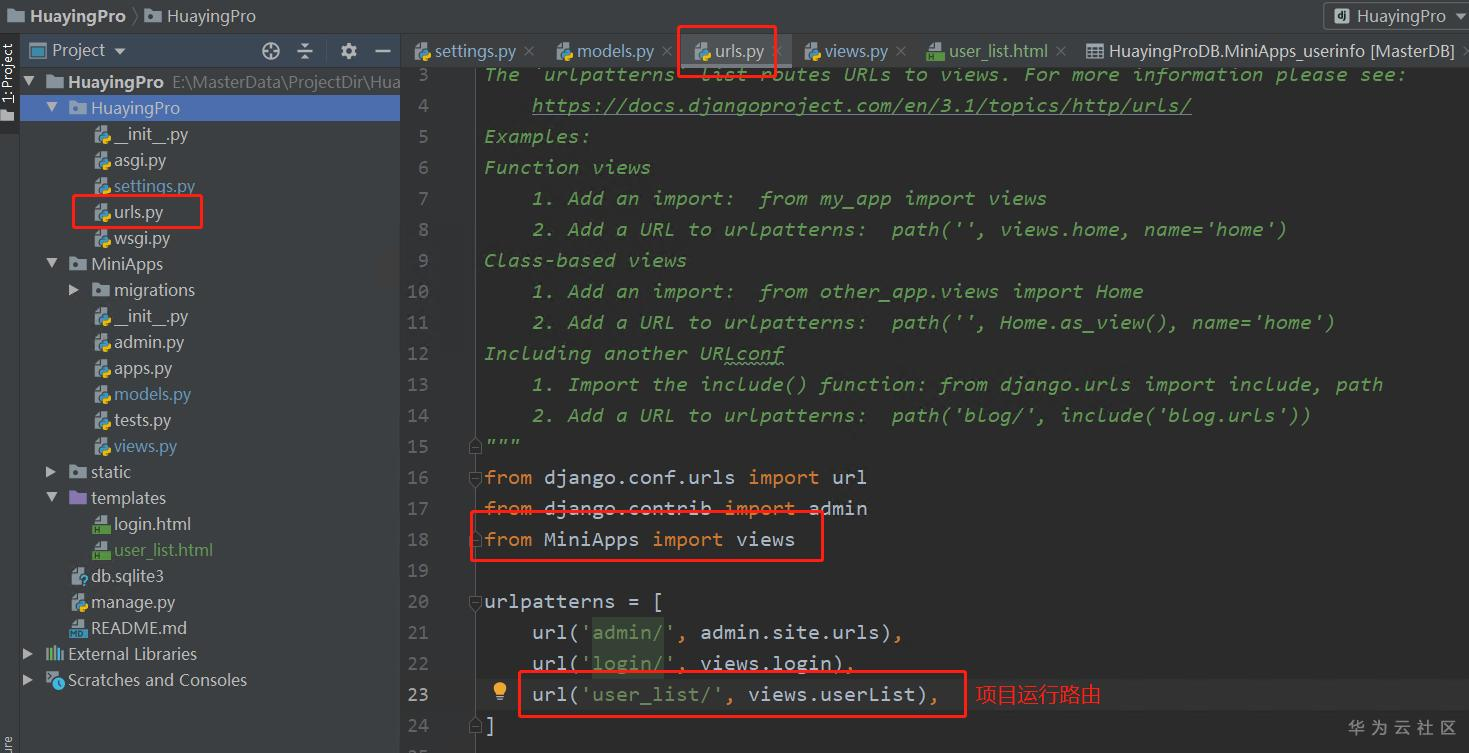Switch to views.py editor tab
1469x753 pixels.
[856, 51]
